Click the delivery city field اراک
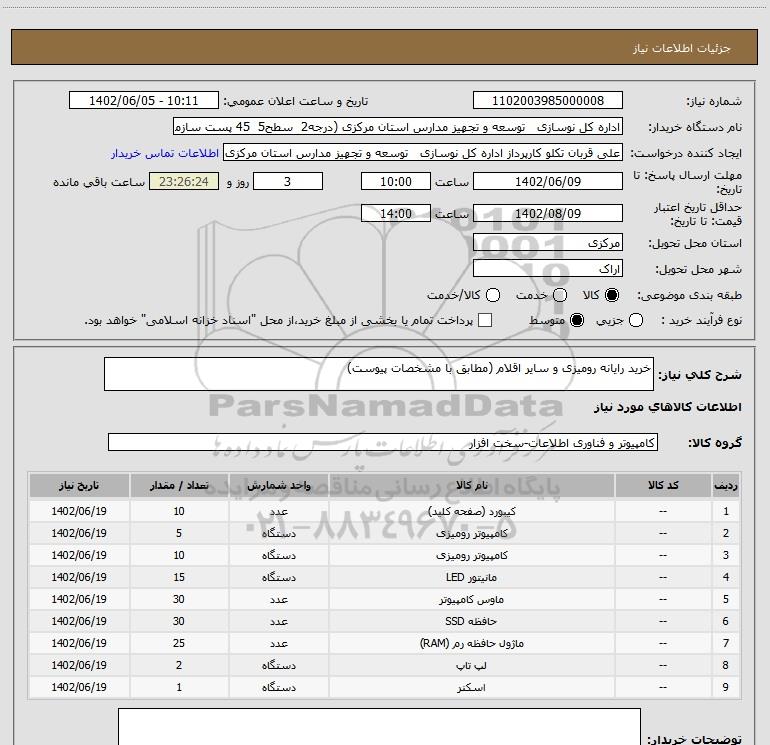The image size is (770, 745). coord(548,269)
